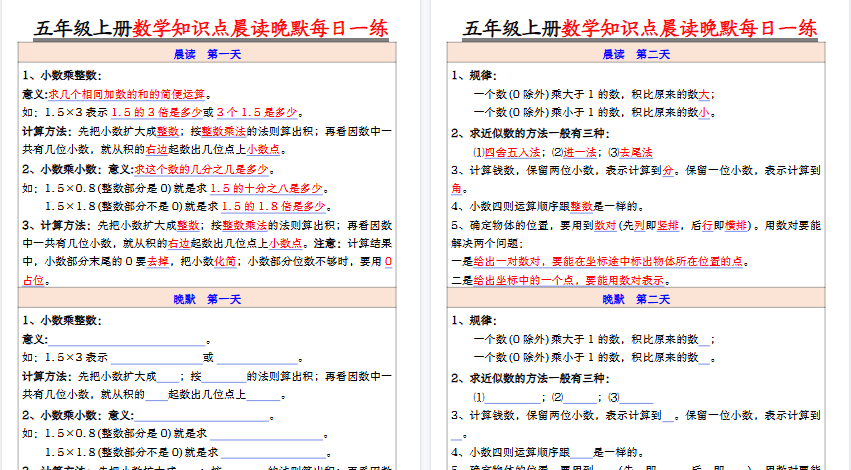851x470 pixels.
Task: Click red sentence '给出一对数对,要能在坐标途中标出物体所在位置的点'
Action: point(608,262)
